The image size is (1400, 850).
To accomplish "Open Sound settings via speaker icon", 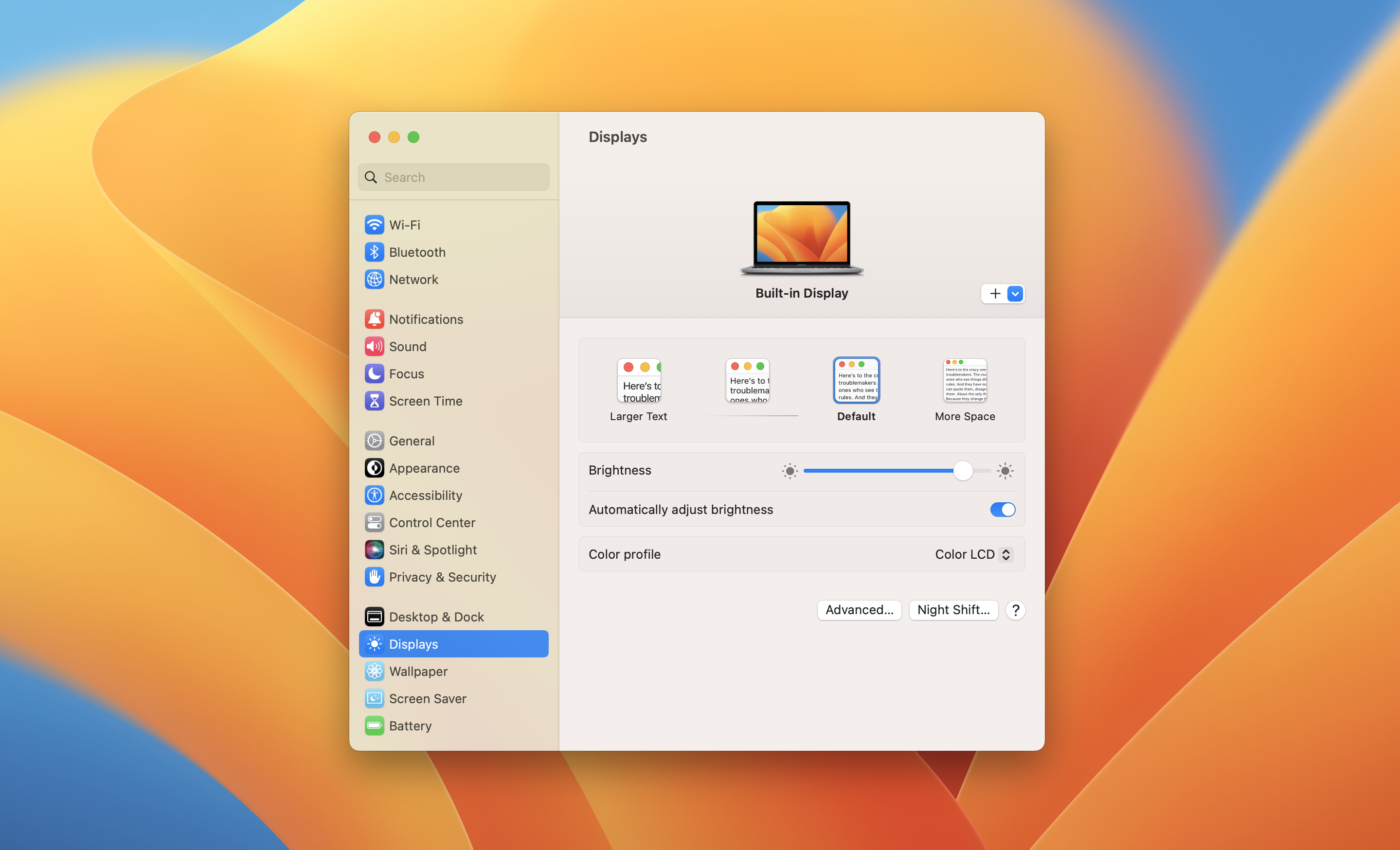I will point(374,346).
